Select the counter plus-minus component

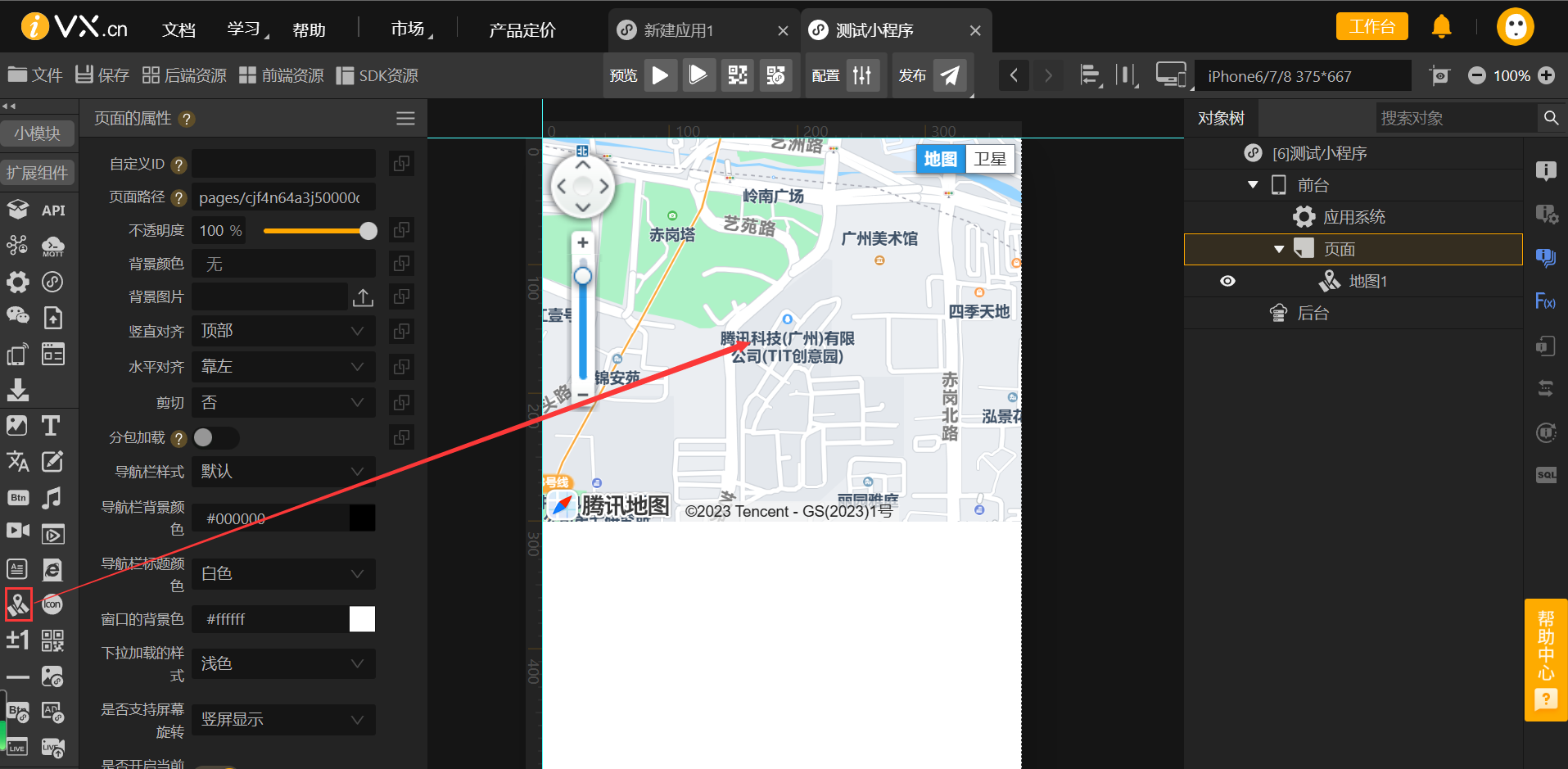coord(18,640)
